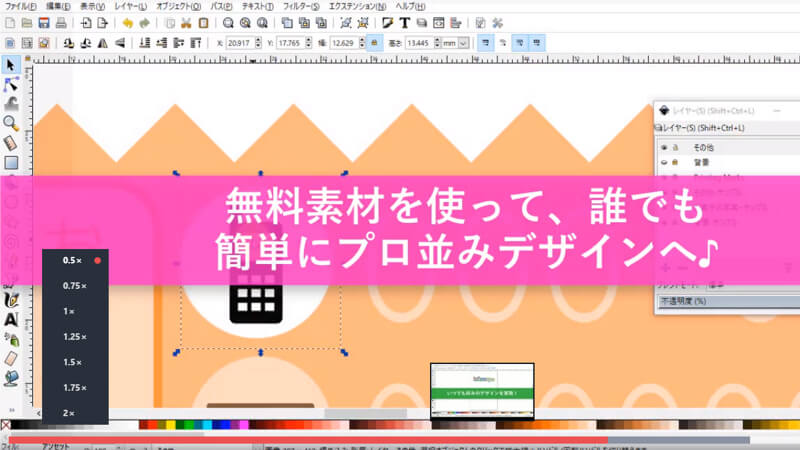
Task: Choose 1.25× playback speed
Action: [x=75, y=337]
